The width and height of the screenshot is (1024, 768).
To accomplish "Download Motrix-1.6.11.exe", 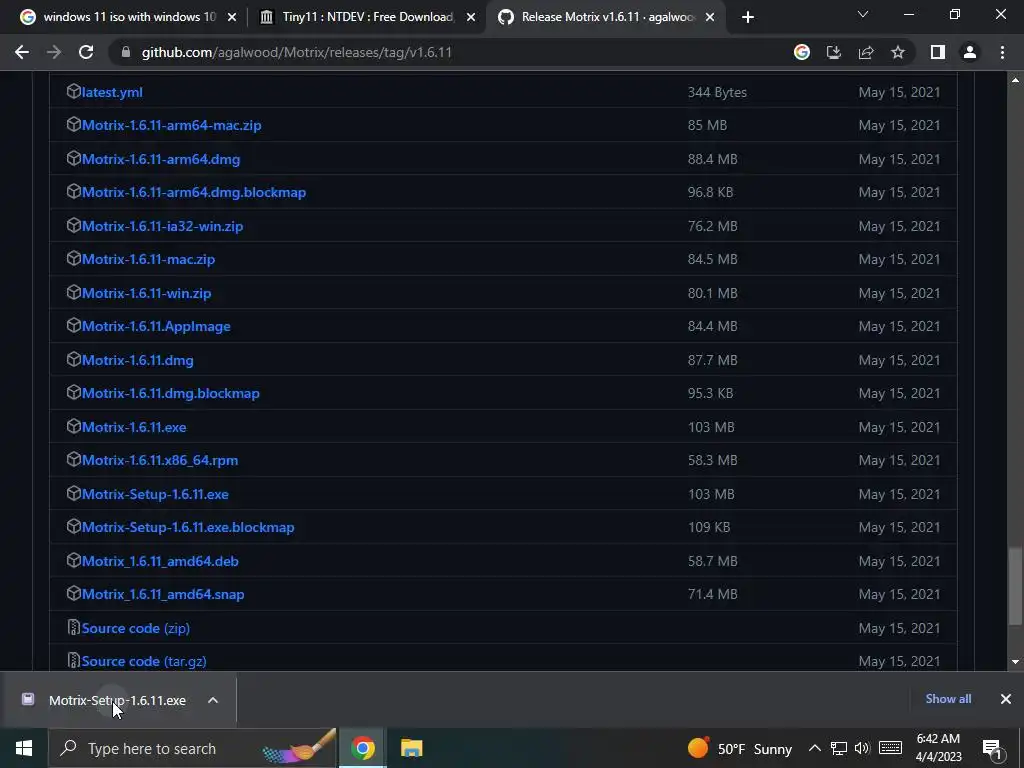I will (134, 427).
